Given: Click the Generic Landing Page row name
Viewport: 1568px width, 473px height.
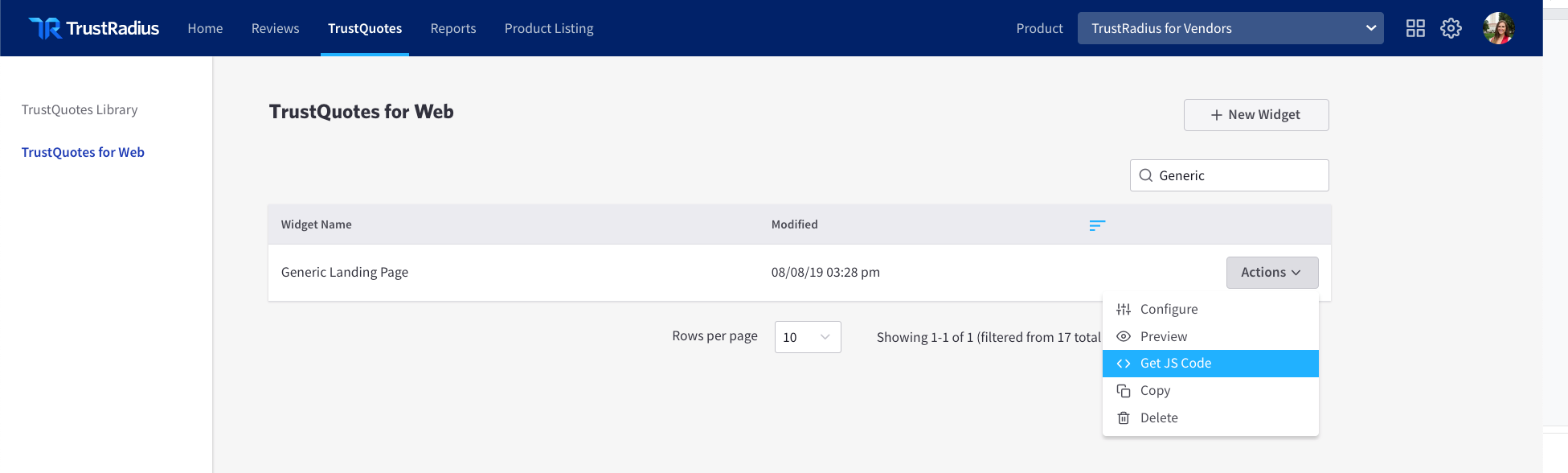Looking at the screenshot, I should tap(345, 272).
